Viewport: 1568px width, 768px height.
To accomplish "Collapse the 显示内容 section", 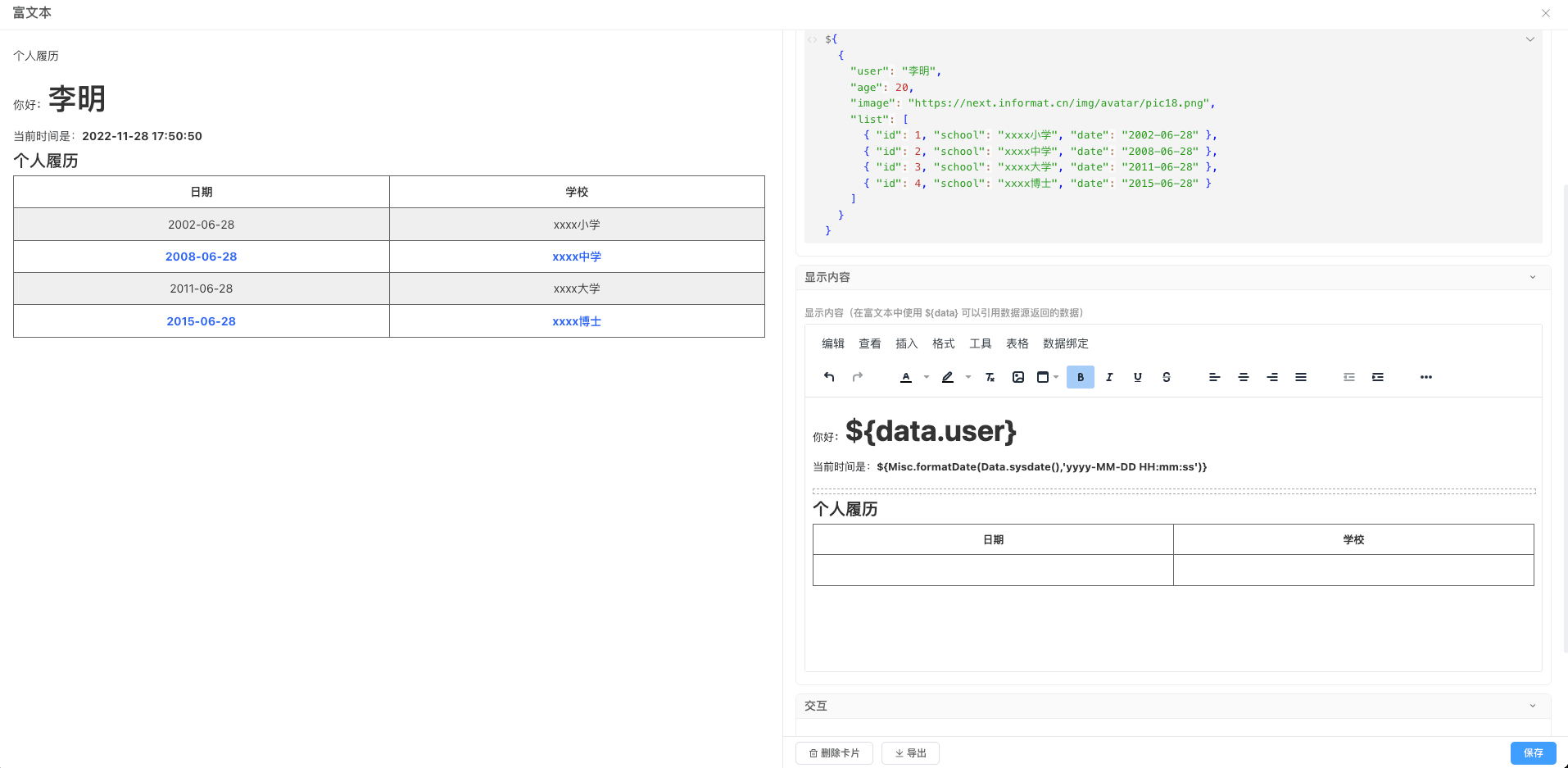I will [1533, 277].
